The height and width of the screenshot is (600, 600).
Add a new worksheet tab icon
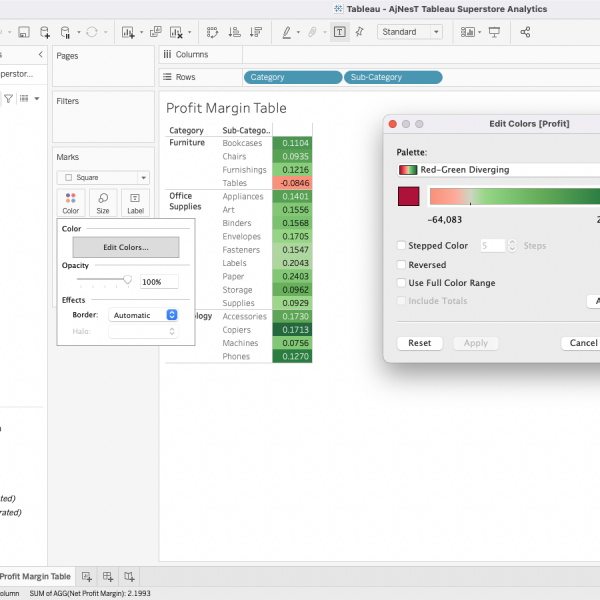(x=87, y=577)
